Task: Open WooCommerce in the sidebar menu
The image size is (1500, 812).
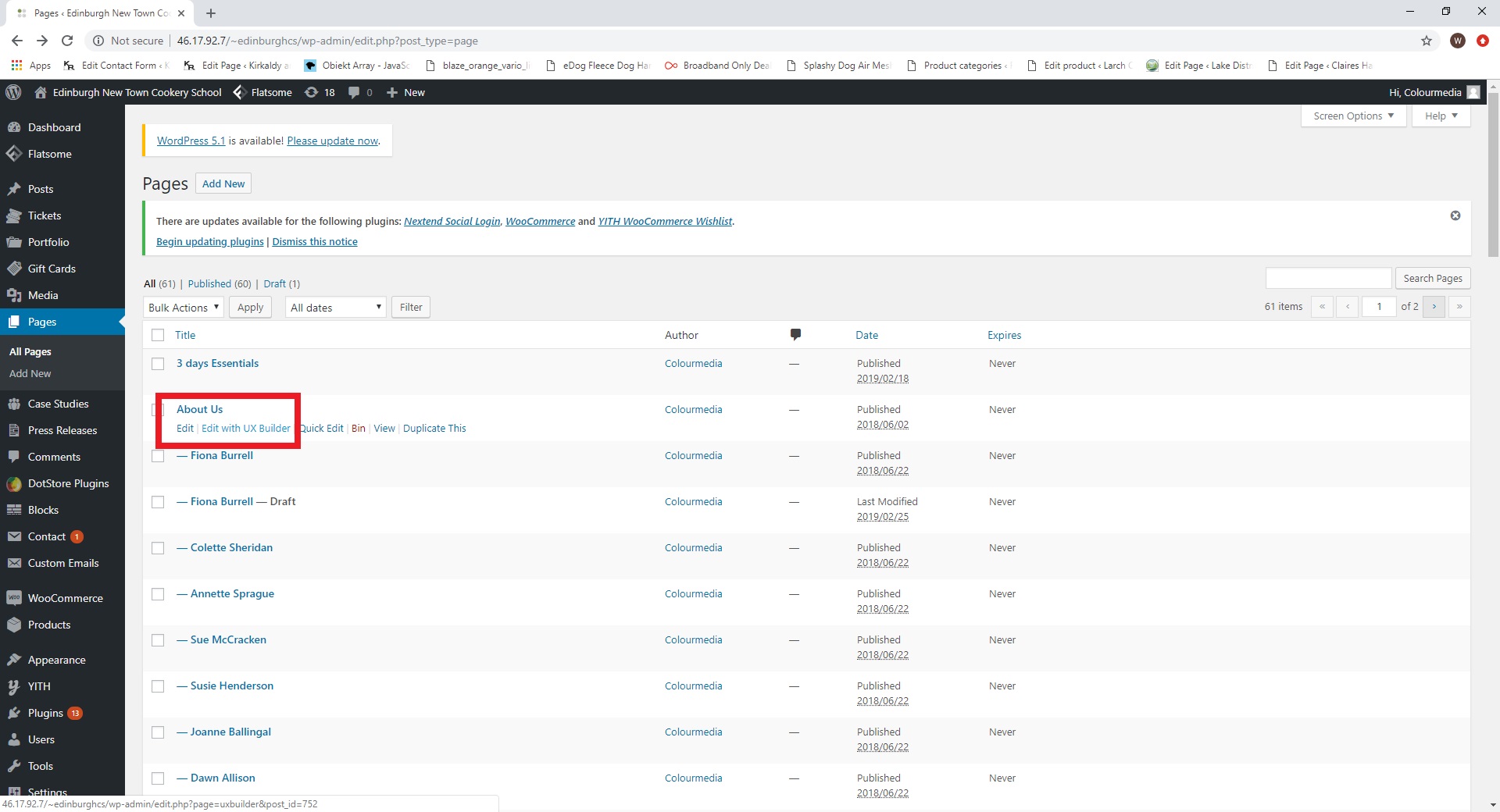Action: tap(65, 598)
